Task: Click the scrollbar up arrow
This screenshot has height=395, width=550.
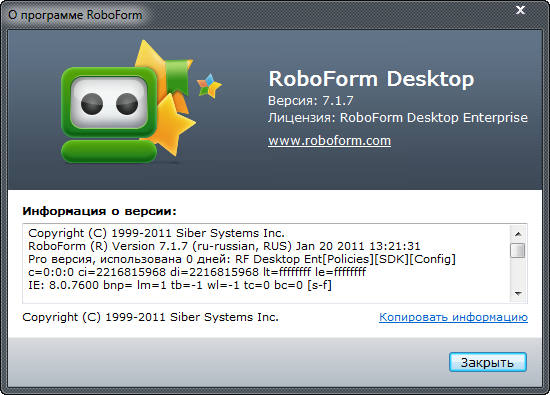Action: click(518, 234)
